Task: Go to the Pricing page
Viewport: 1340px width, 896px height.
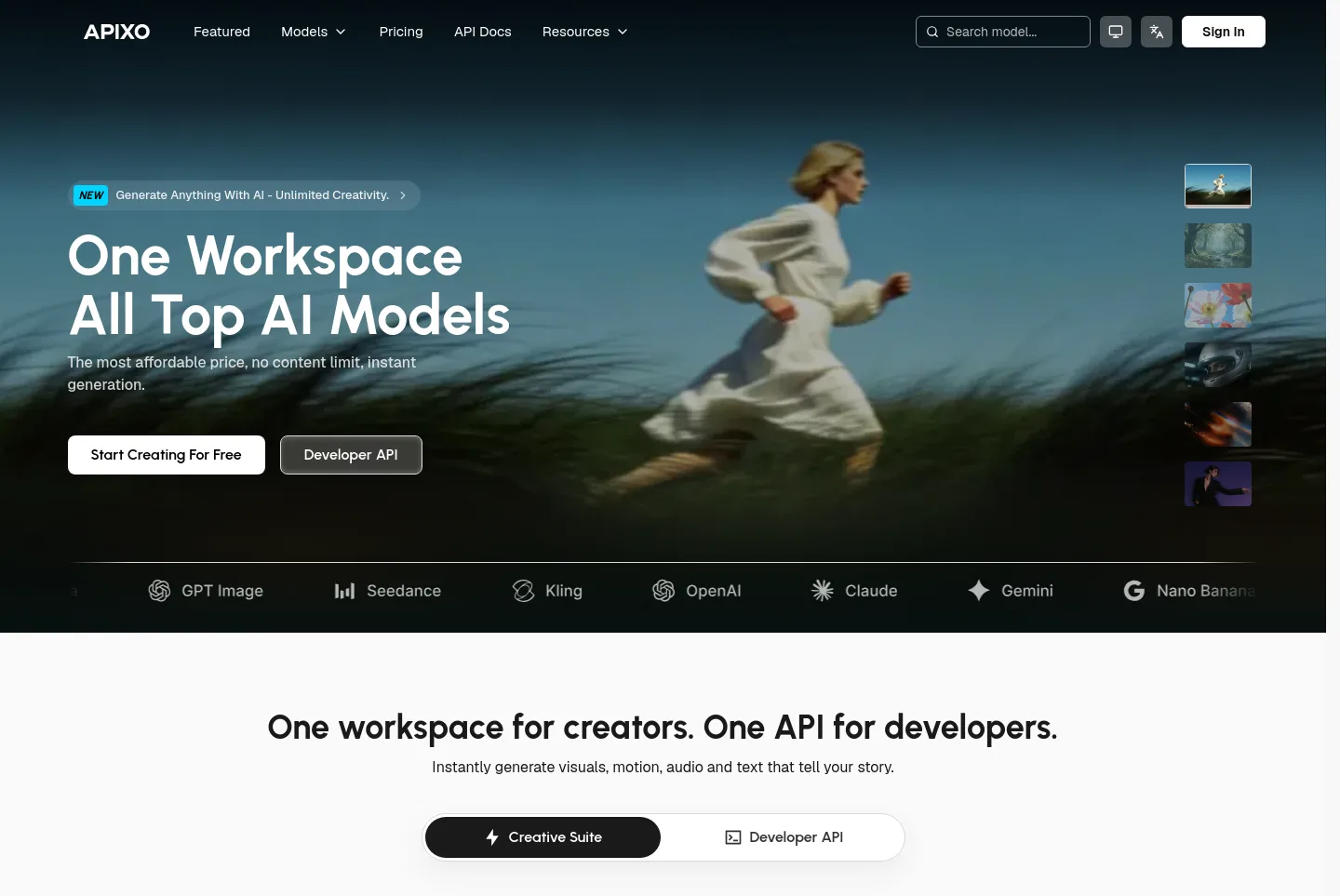Action: click(401, 32)
